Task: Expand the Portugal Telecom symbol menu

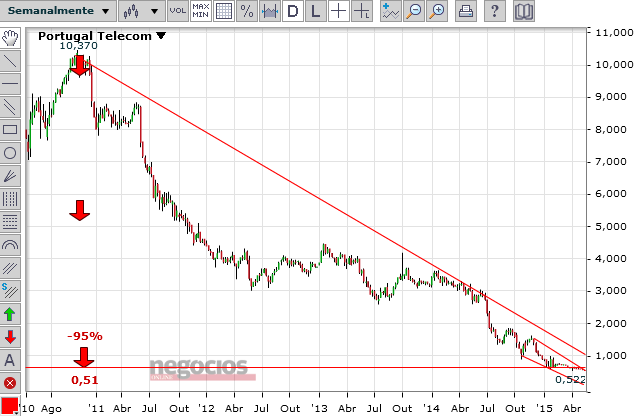Action: [x=161, y=36]
